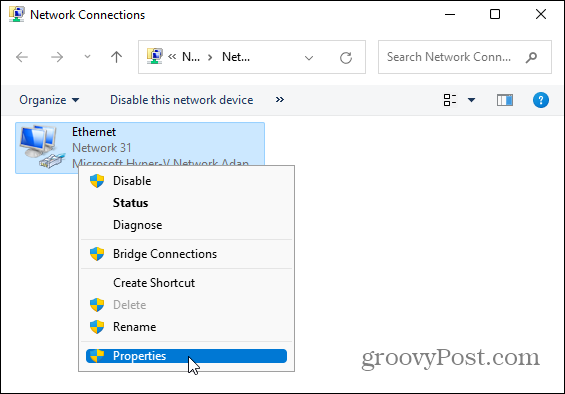This screenshot has width=565, height=394.
Task: Open Properties from the context menu
Action: 186,356
